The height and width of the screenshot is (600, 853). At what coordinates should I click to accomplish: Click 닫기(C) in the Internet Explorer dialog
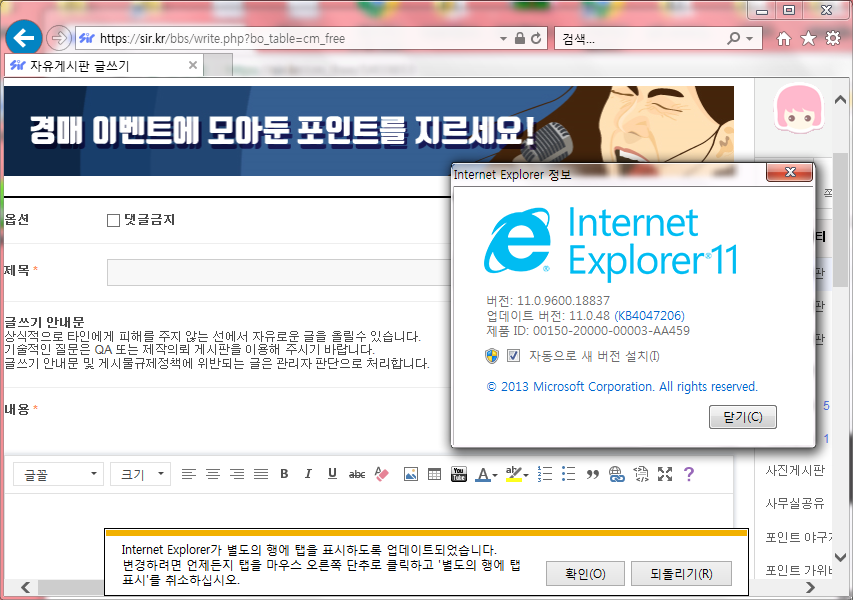[743, 417]
